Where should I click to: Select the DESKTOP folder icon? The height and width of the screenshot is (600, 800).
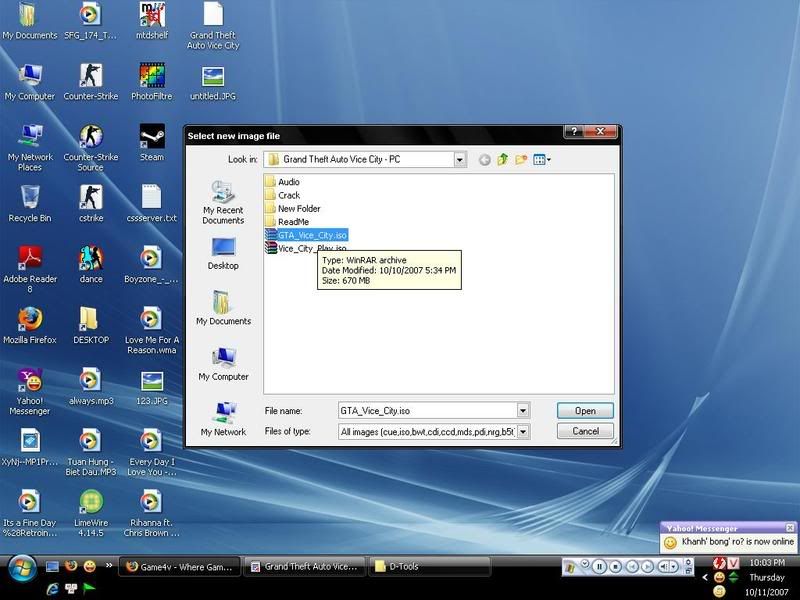91,326
